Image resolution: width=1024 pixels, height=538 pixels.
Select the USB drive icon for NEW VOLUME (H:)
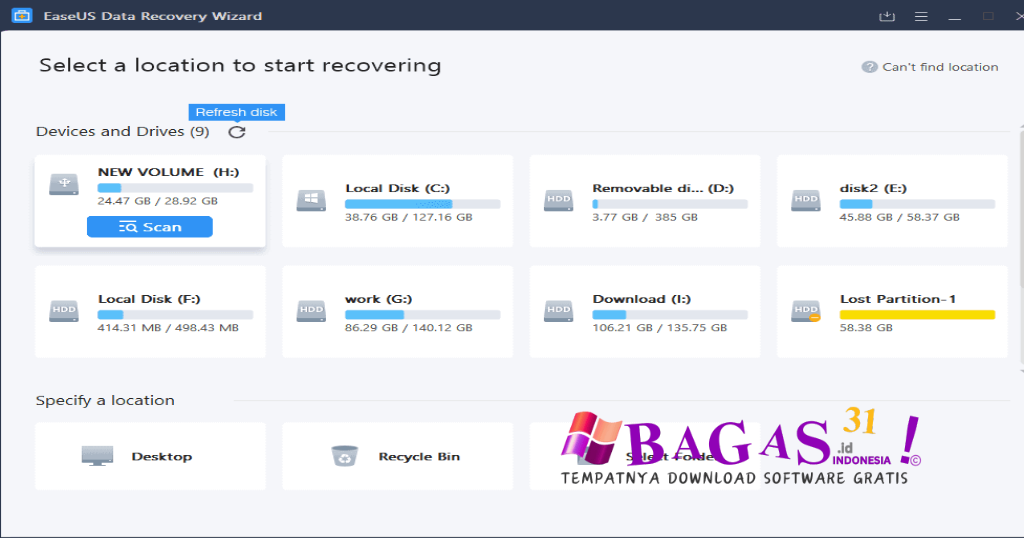pos(64,184)
